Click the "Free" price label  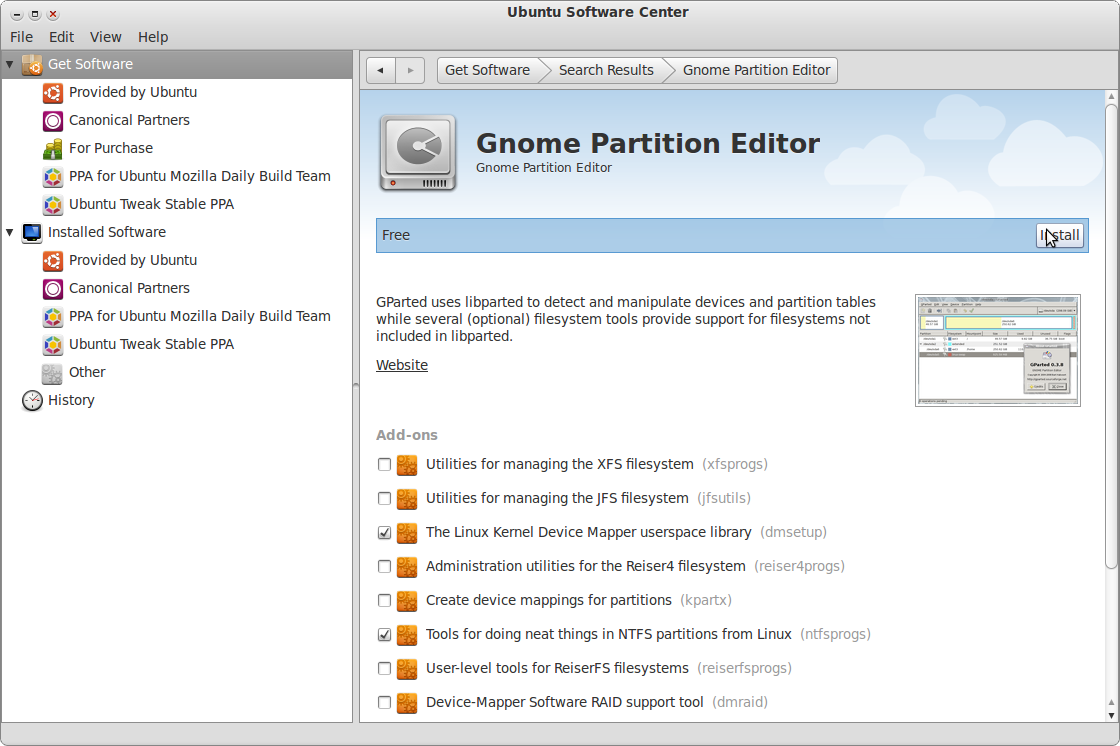[x=396, y=235]
